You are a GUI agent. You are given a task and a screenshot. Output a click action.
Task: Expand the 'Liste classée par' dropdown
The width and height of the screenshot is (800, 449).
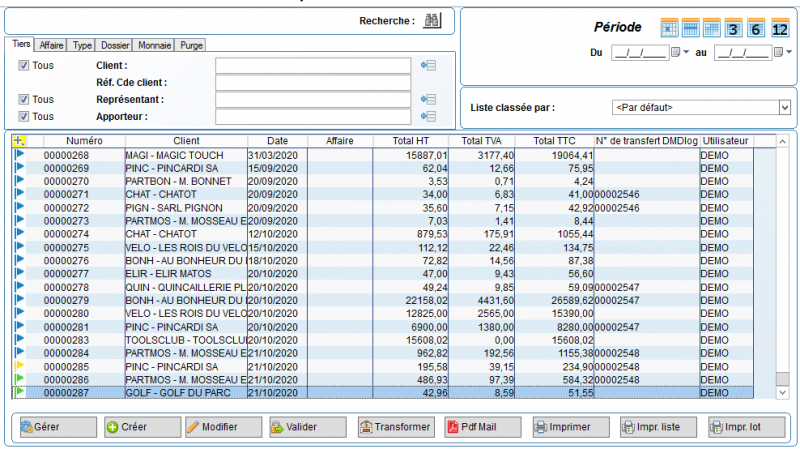point(784,107)
